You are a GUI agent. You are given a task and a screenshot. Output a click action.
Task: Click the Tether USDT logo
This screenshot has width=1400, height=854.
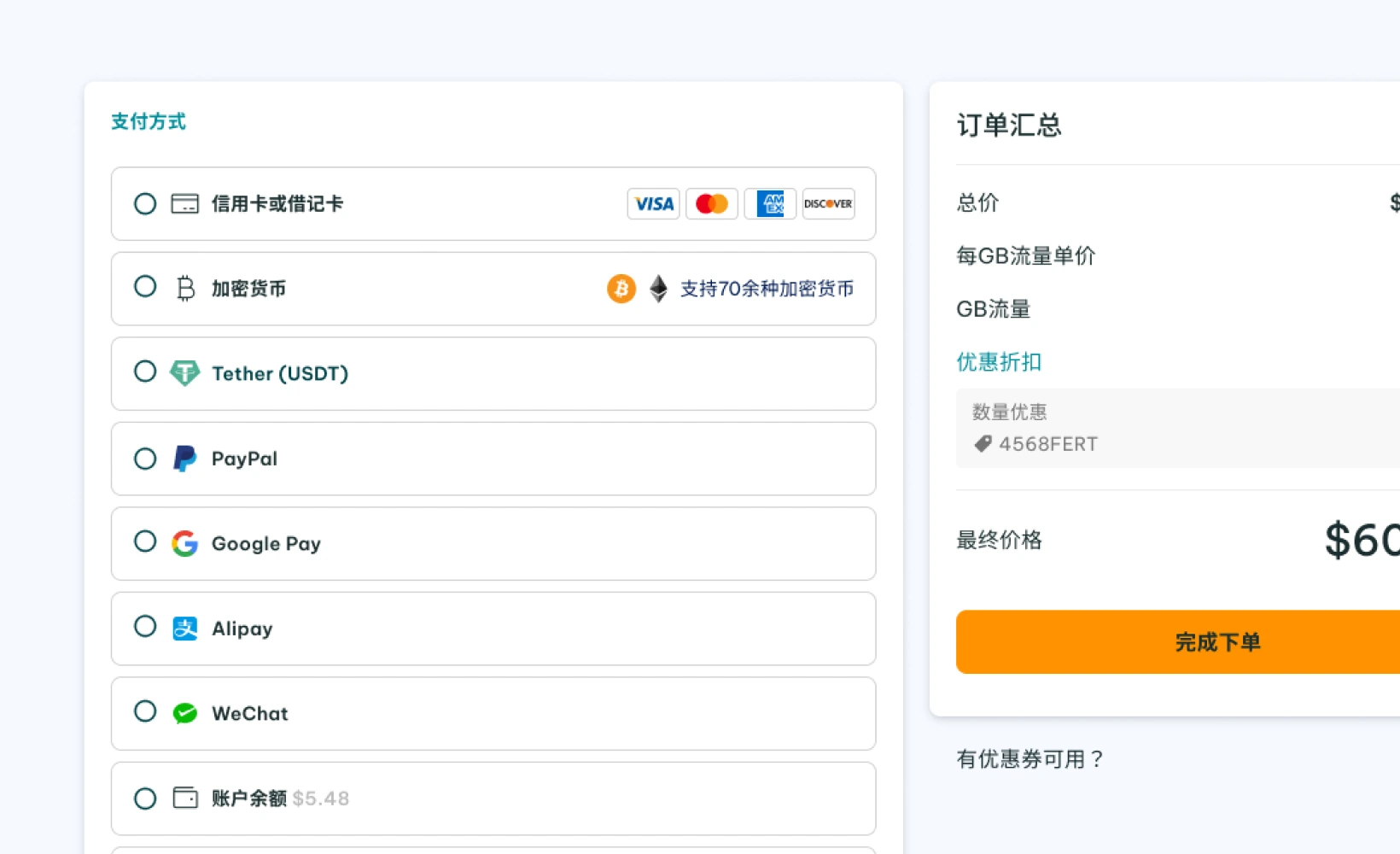tap(184, 373)
